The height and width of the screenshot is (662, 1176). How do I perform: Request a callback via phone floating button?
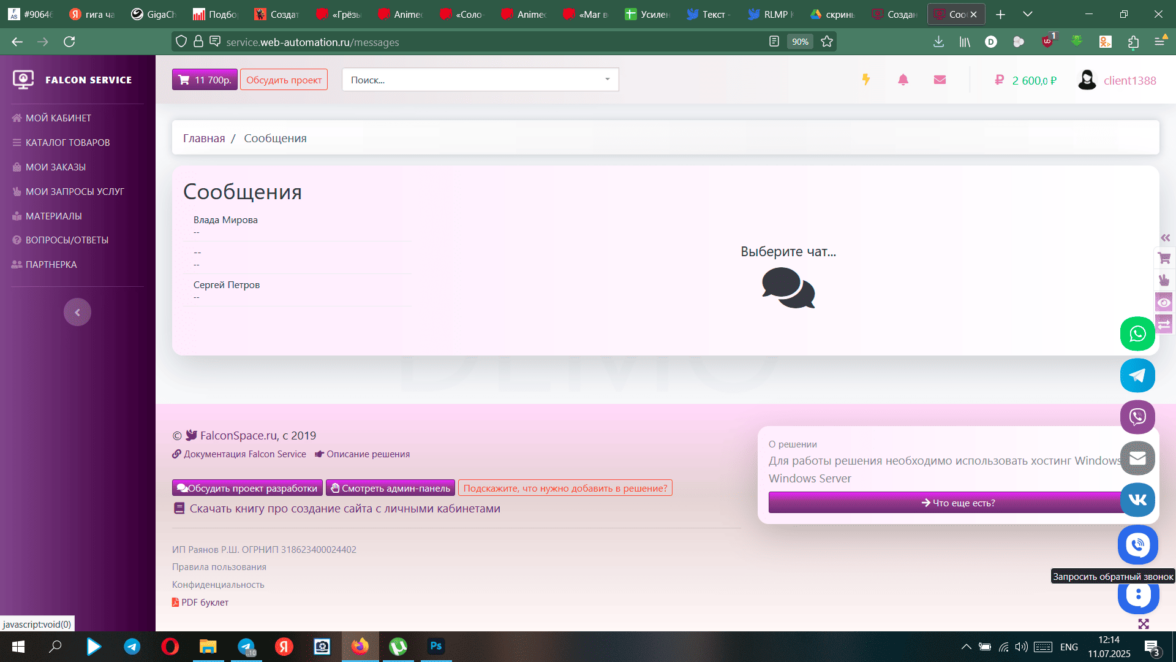1138,545
